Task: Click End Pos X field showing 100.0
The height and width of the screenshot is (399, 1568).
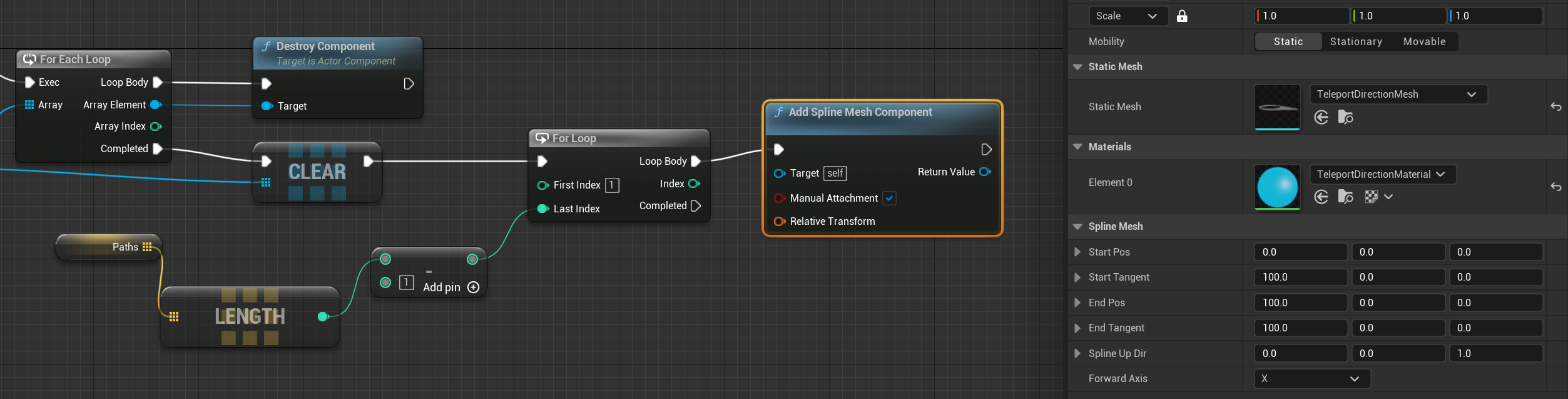Action: click(x=1301, y=303)
